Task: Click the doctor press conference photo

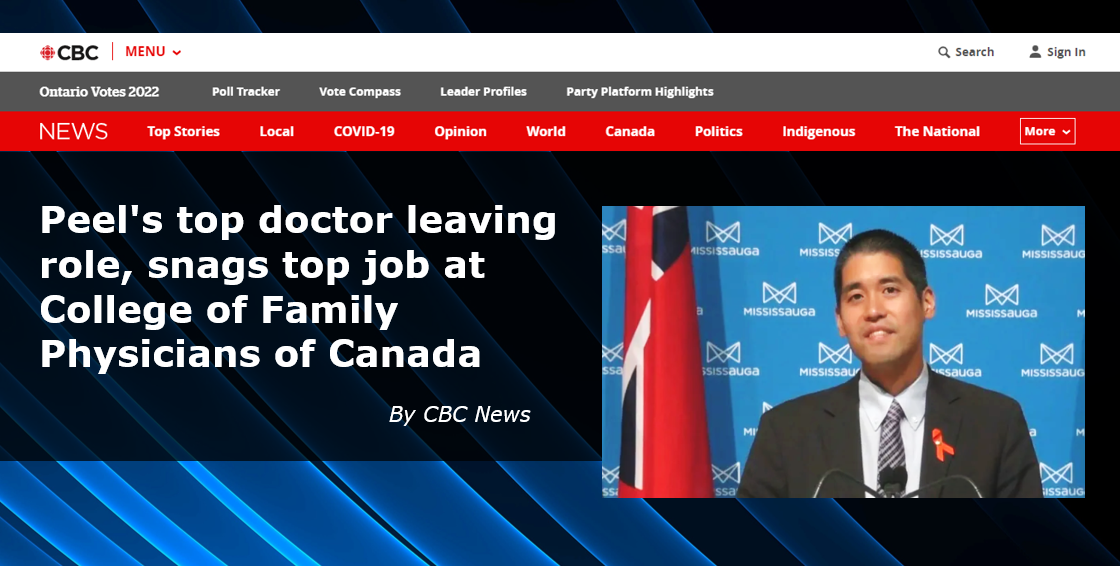Action: (x=844, y=352)
